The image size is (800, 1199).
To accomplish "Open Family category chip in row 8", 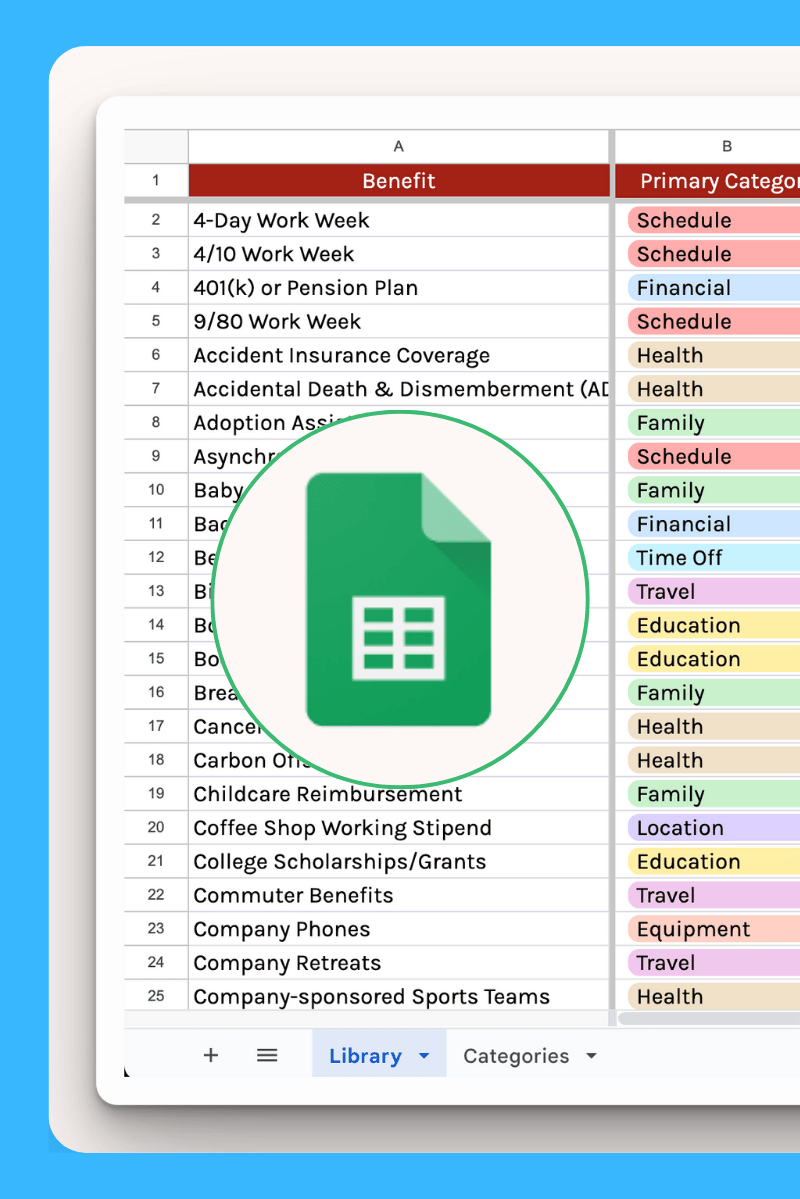I will click(714, 422).
